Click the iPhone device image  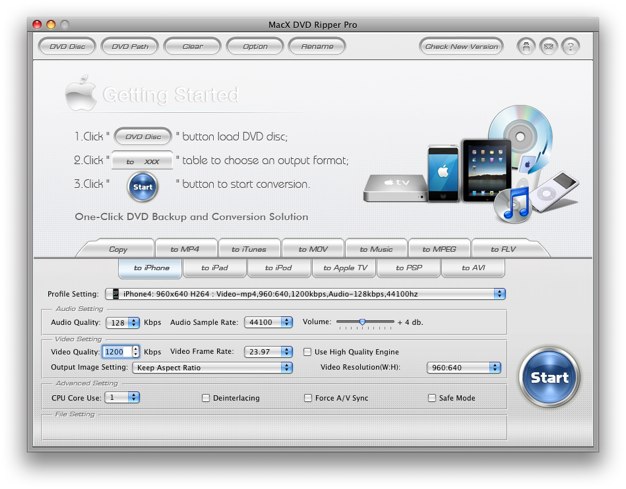[443, 173]
